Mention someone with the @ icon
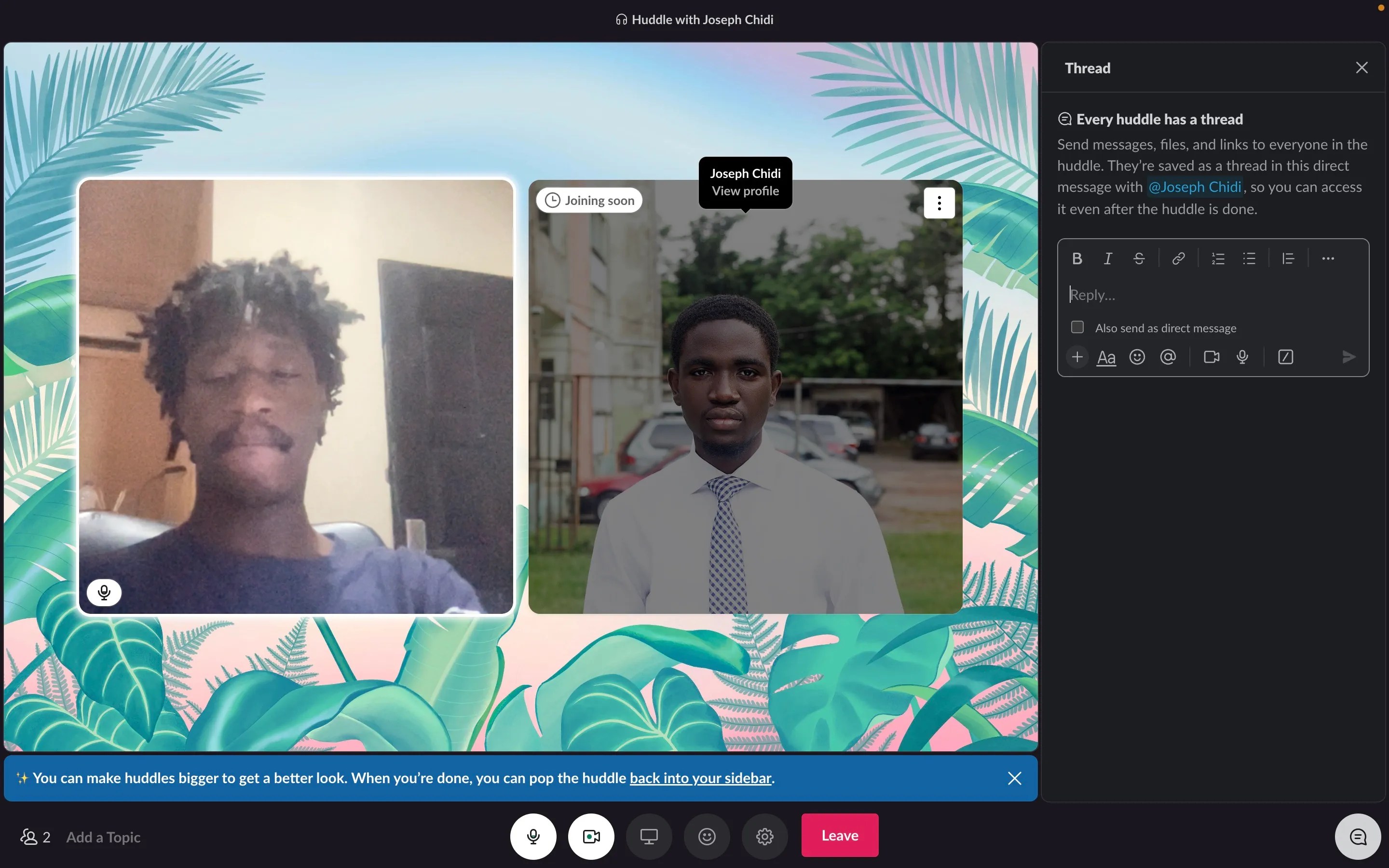Image resolution: width=1389 pixels, height=868 pixels. click(x=1169, y=356)
